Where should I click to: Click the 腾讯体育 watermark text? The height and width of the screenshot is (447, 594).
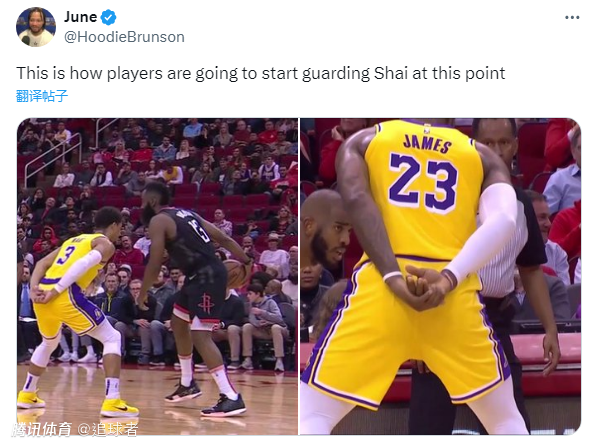(x=42, y=429)
